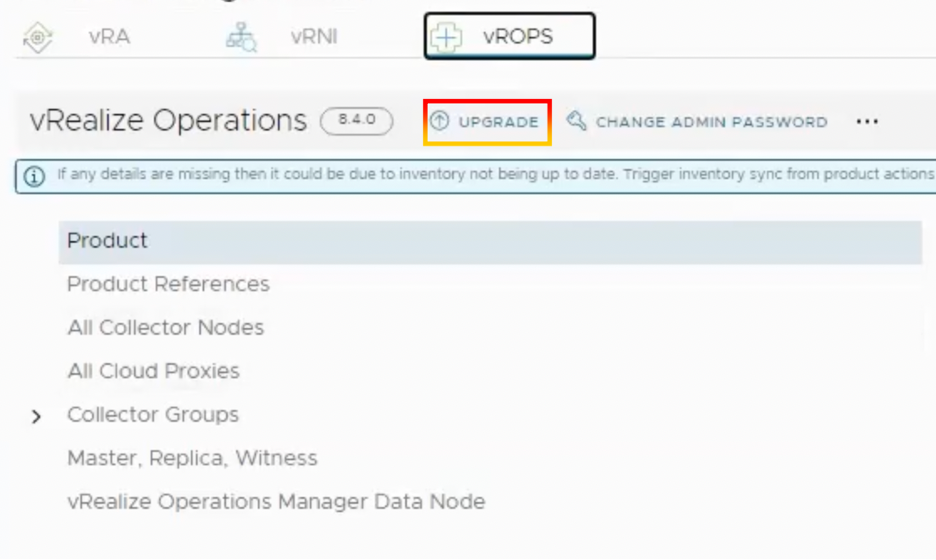936x560 pixels.
Task: Expand the Collector Groups chevron
Action: (x=37, y=416)
